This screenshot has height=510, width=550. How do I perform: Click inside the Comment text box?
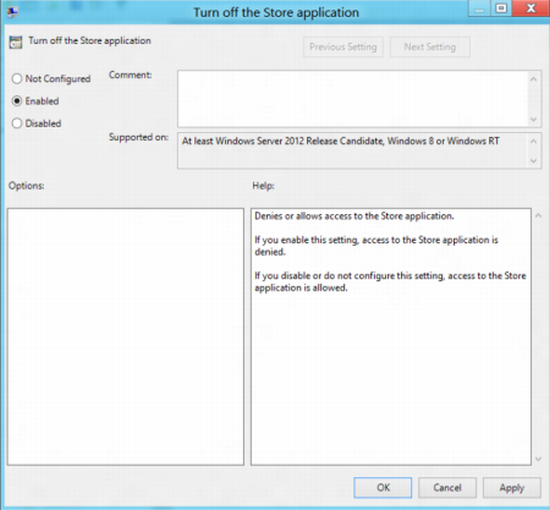(x=353, y=99)
